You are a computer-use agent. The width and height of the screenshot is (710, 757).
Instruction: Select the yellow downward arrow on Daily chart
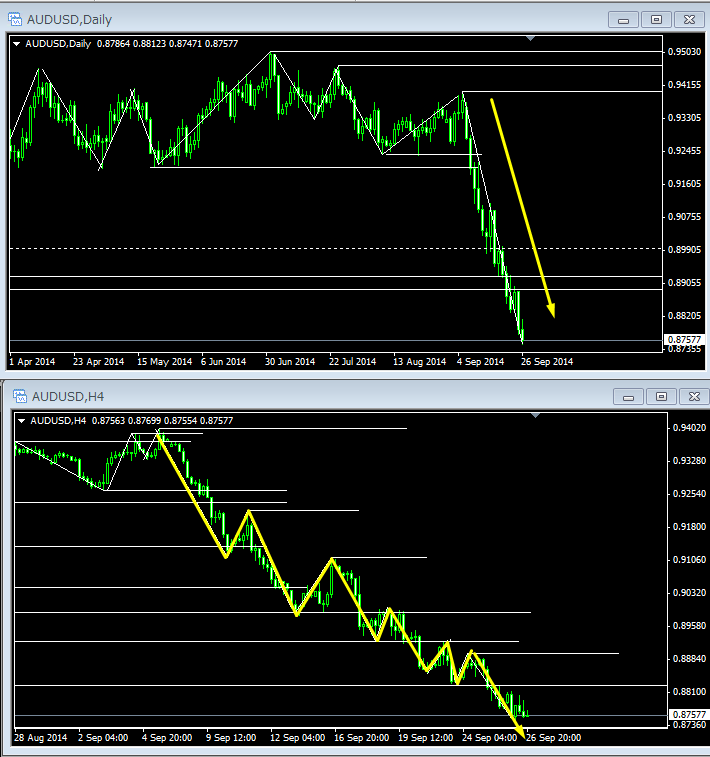520,205
